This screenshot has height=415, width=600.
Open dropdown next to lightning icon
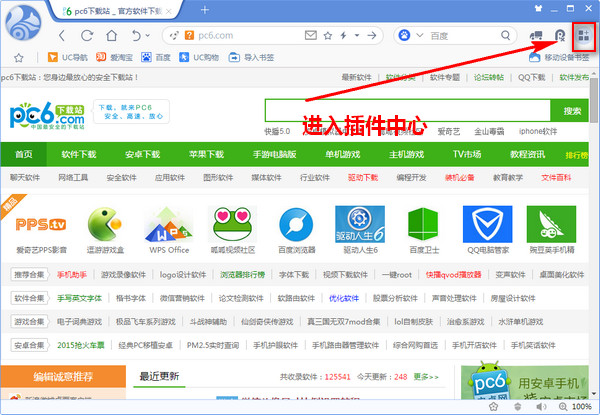tap(357, 36)
